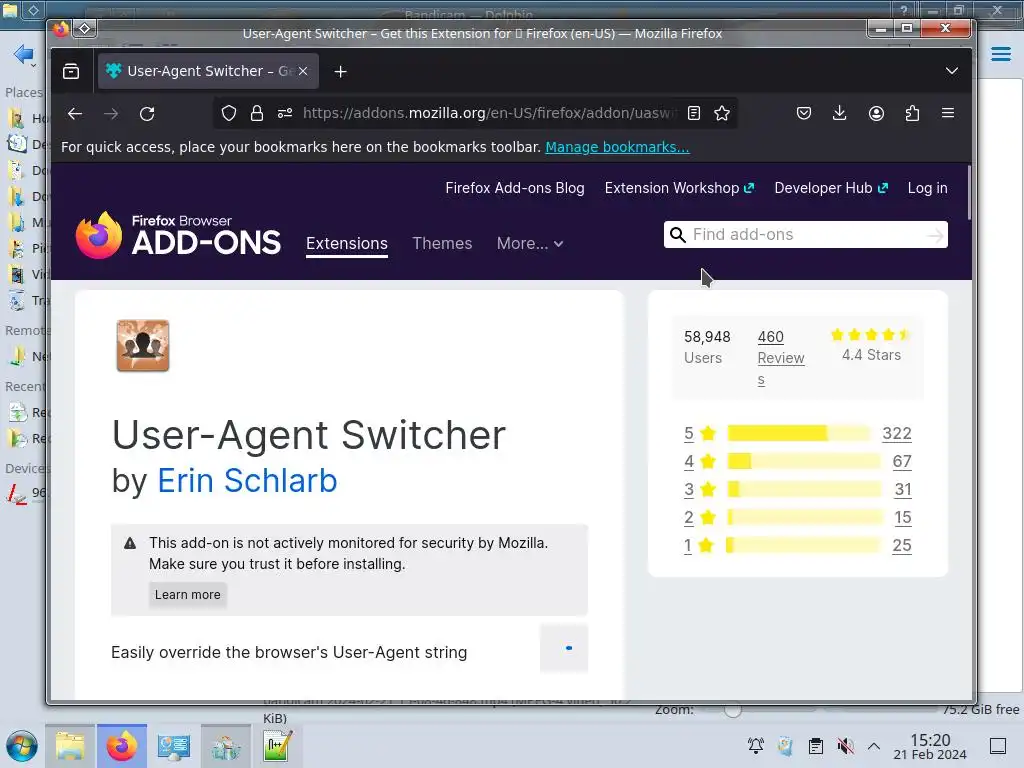Click the URL address field
The height and width of the screenshot is (768, 1024).
(x=490, y=114)
